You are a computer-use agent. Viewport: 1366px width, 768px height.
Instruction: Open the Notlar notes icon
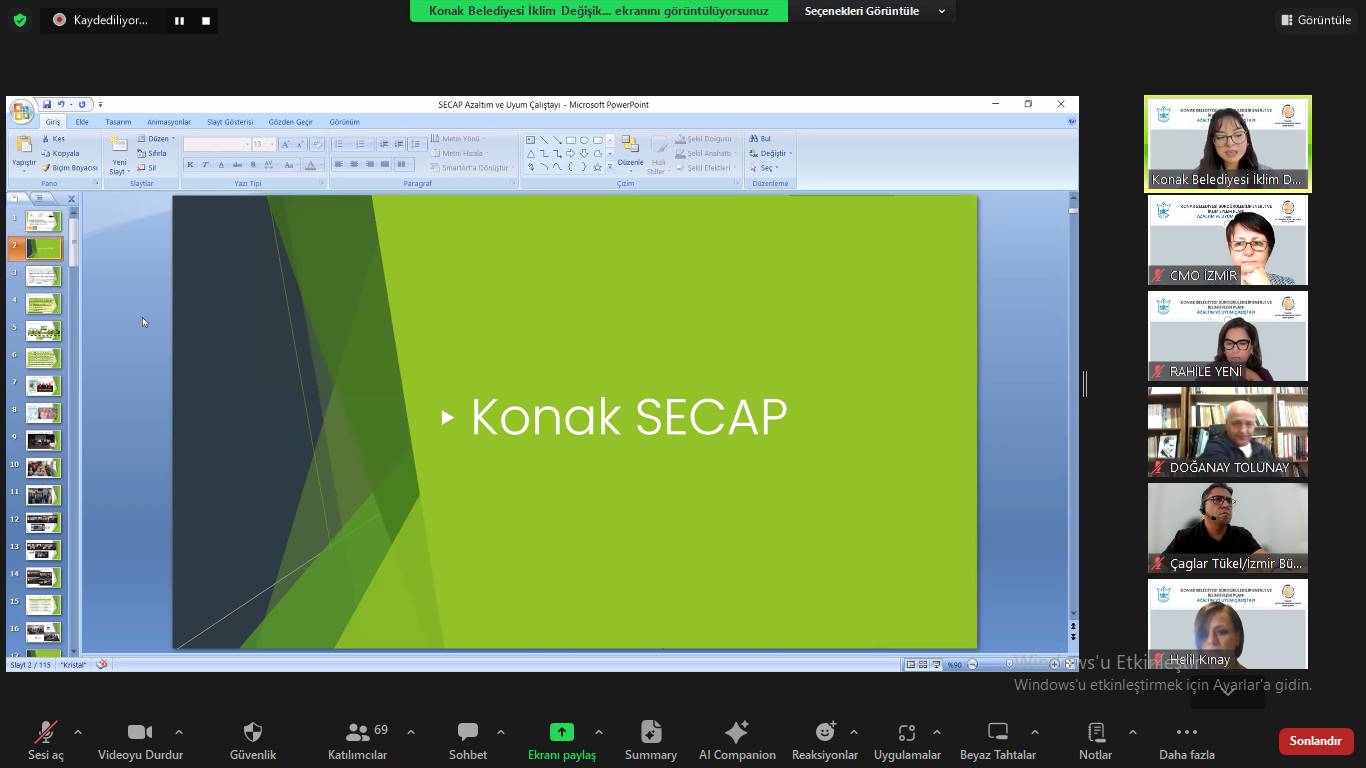coord(1095,740)
